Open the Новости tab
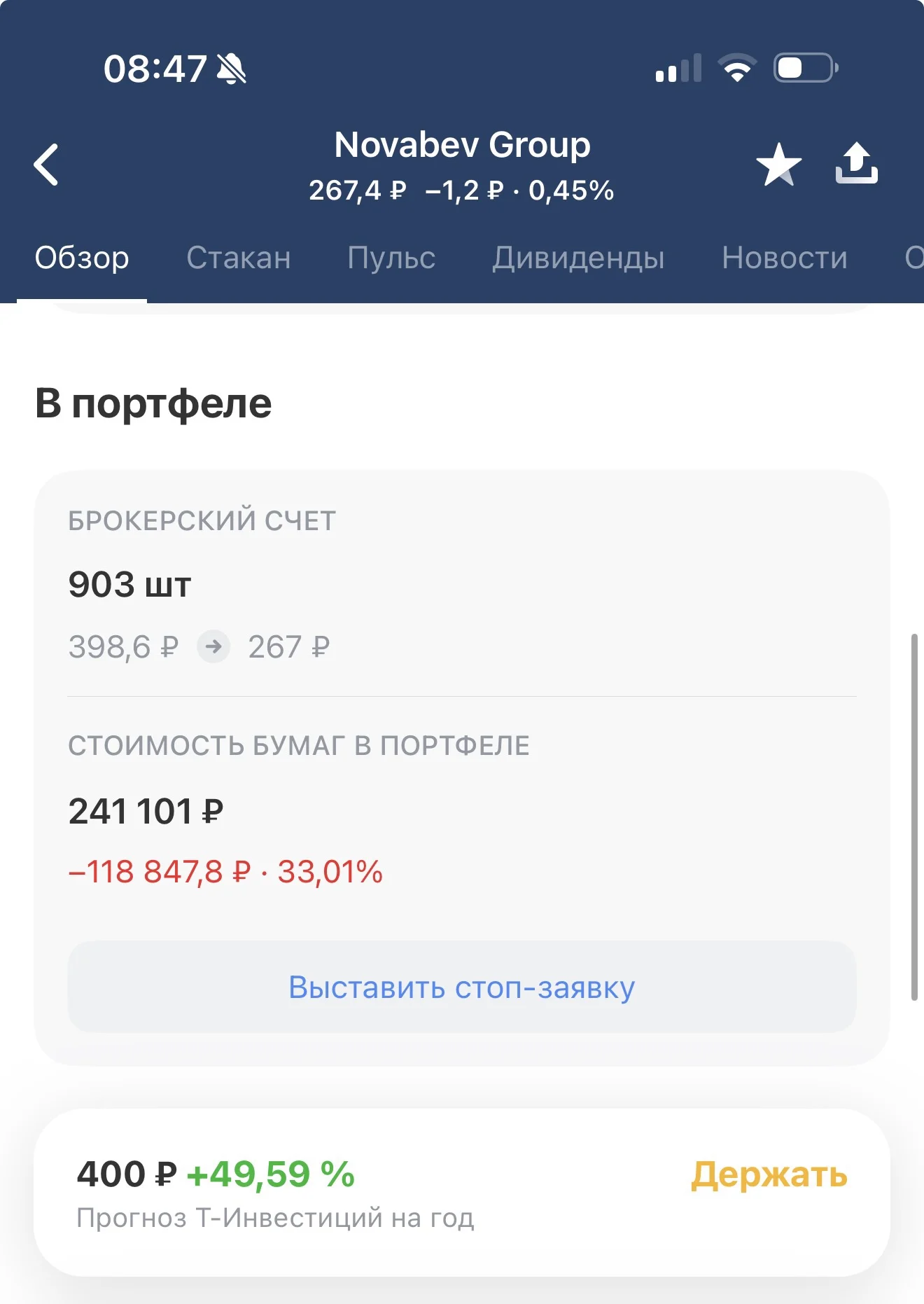Screen dimensions: 924x1304 click(785, 258)
